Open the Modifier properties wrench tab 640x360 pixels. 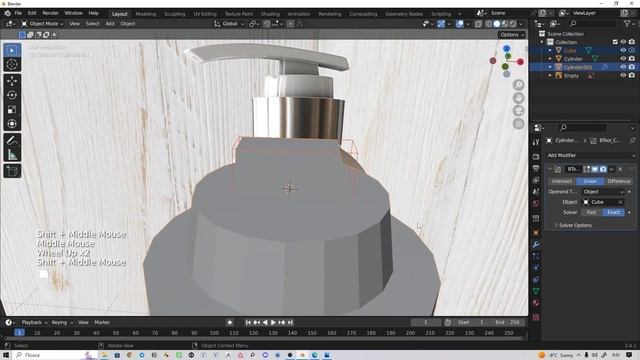point(536,244)
